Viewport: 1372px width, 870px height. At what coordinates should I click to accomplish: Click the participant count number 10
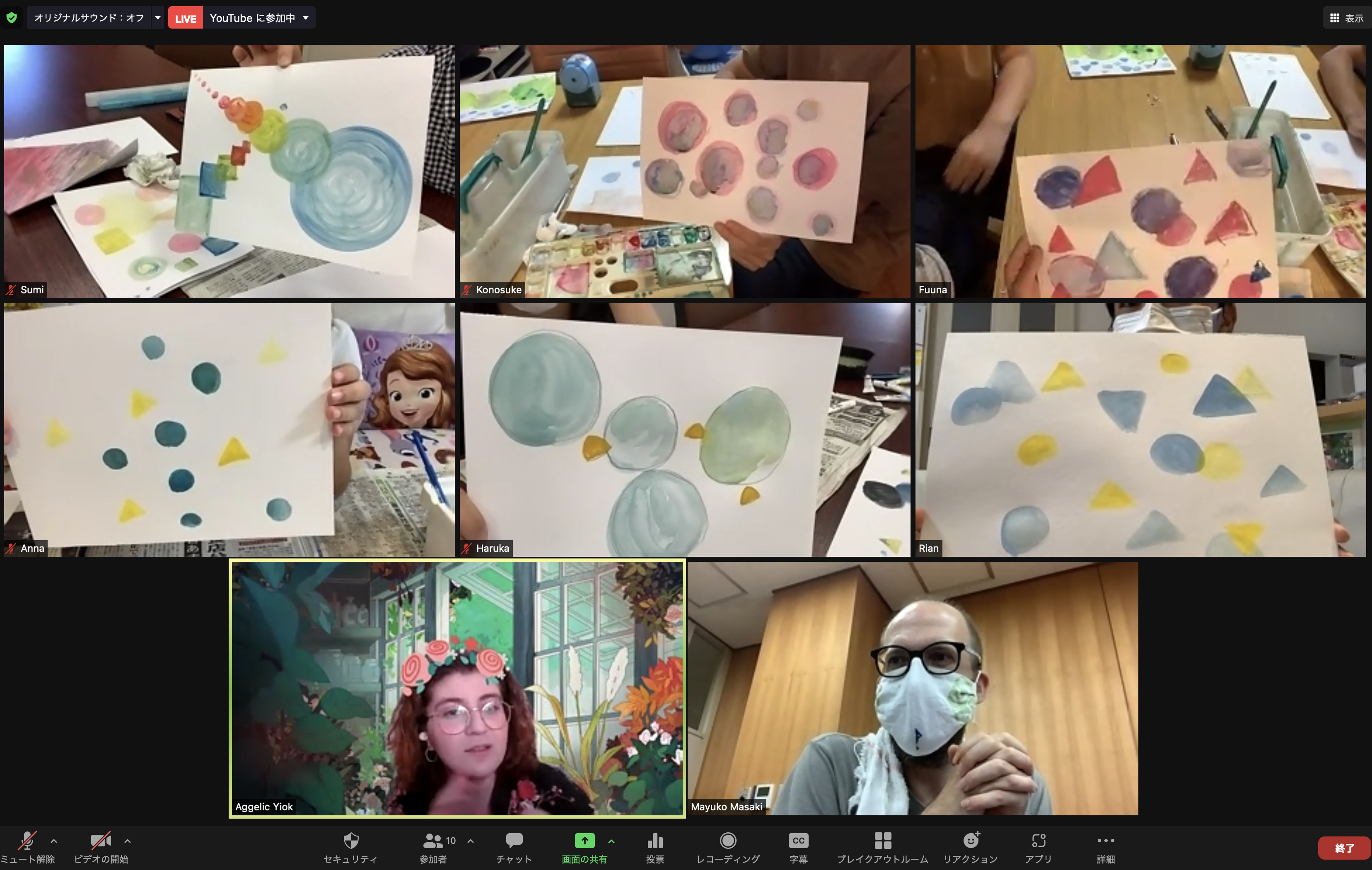(x=451, y=840)
